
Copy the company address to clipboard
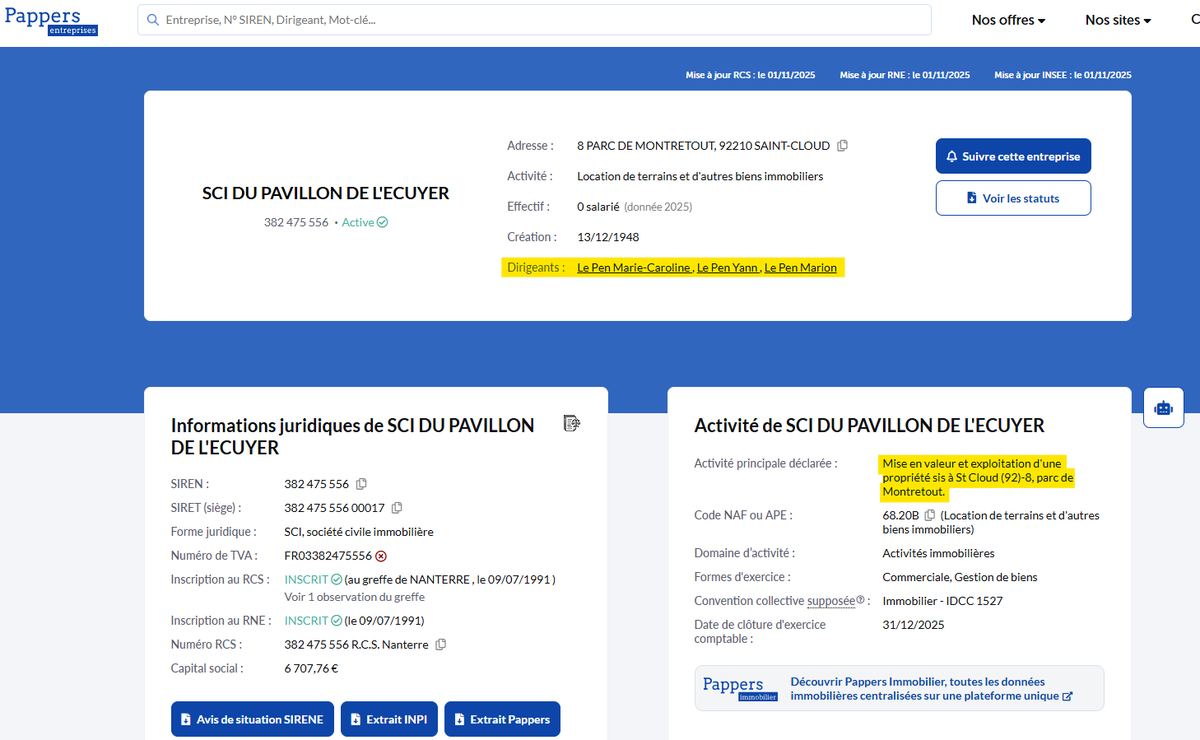point(842,146)
